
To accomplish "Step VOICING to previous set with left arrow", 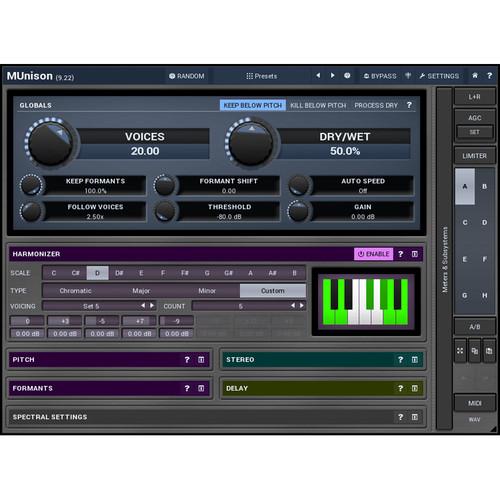I will tap(143, 305).
